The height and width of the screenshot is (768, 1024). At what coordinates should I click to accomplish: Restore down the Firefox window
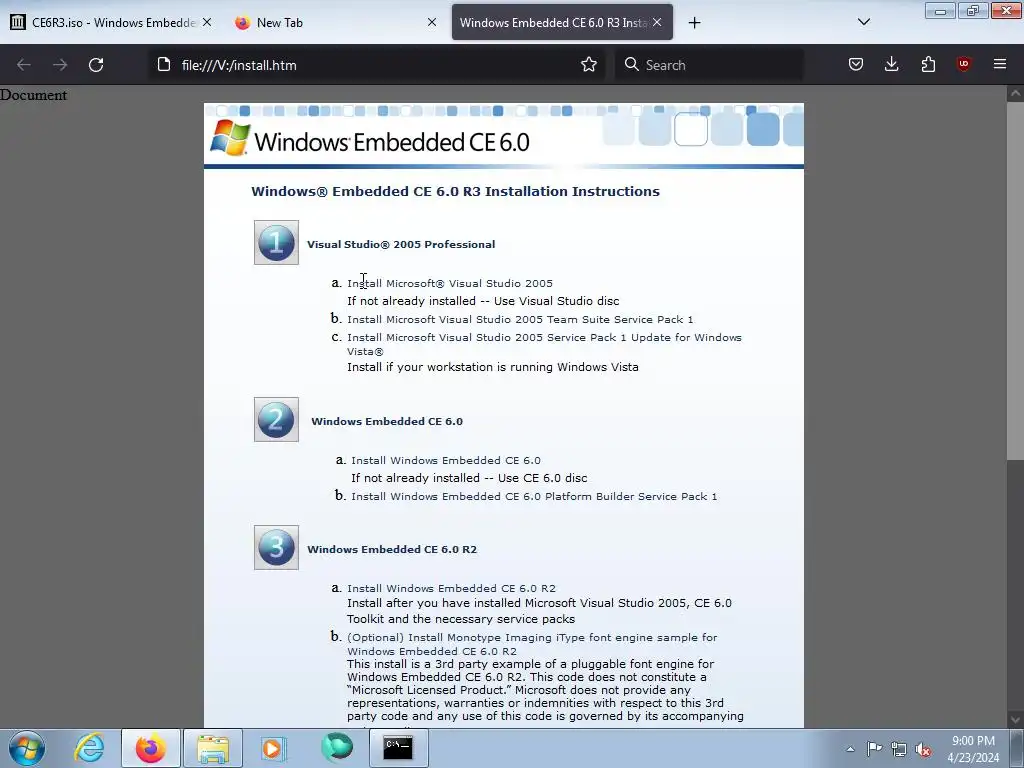coord(973,10)
